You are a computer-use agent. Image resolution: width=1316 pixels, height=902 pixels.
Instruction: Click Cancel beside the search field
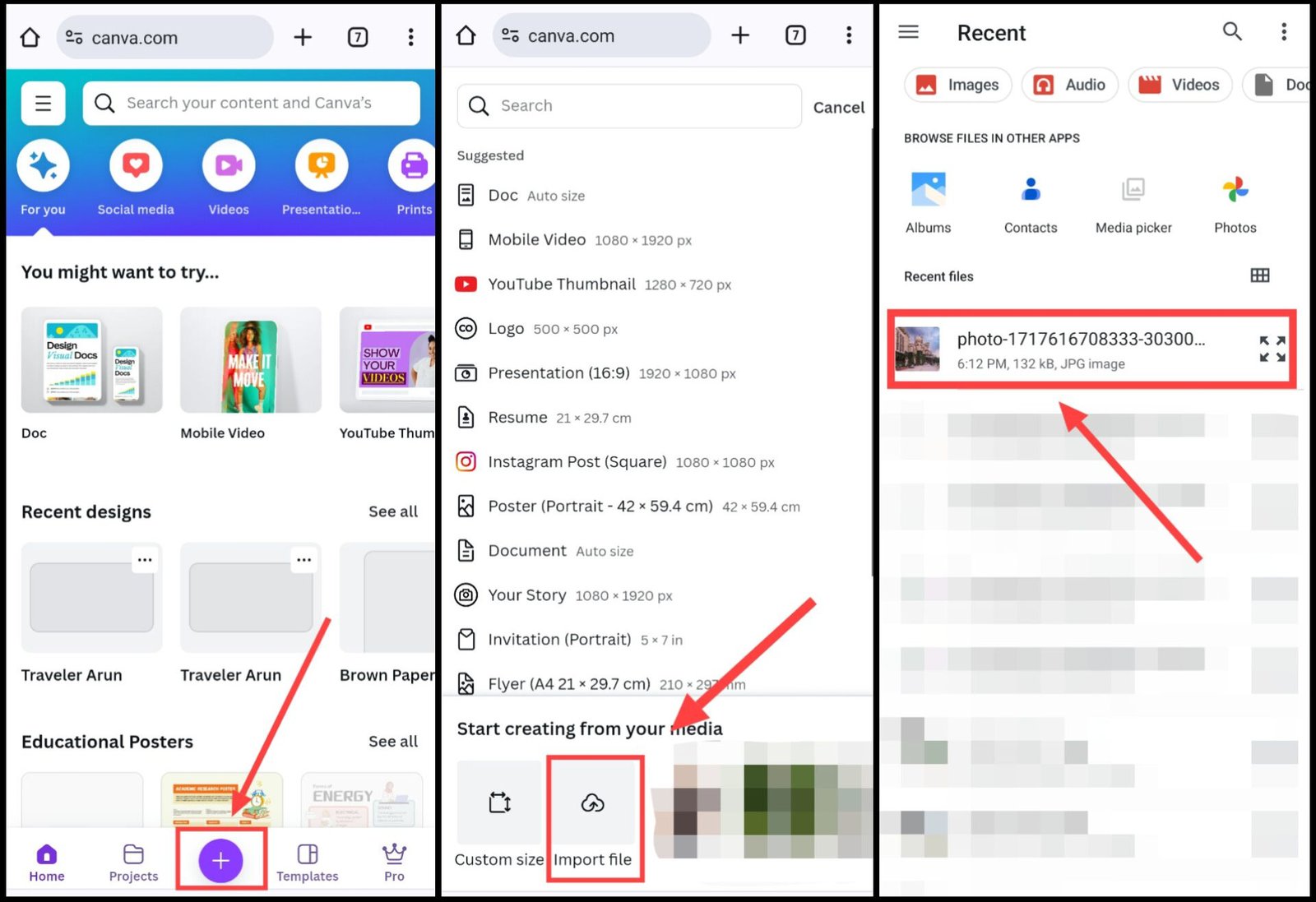tap(839, 107)
